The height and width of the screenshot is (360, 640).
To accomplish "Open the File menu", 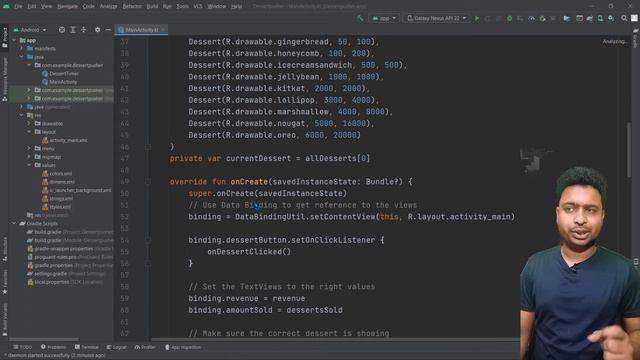I will 18,6.
